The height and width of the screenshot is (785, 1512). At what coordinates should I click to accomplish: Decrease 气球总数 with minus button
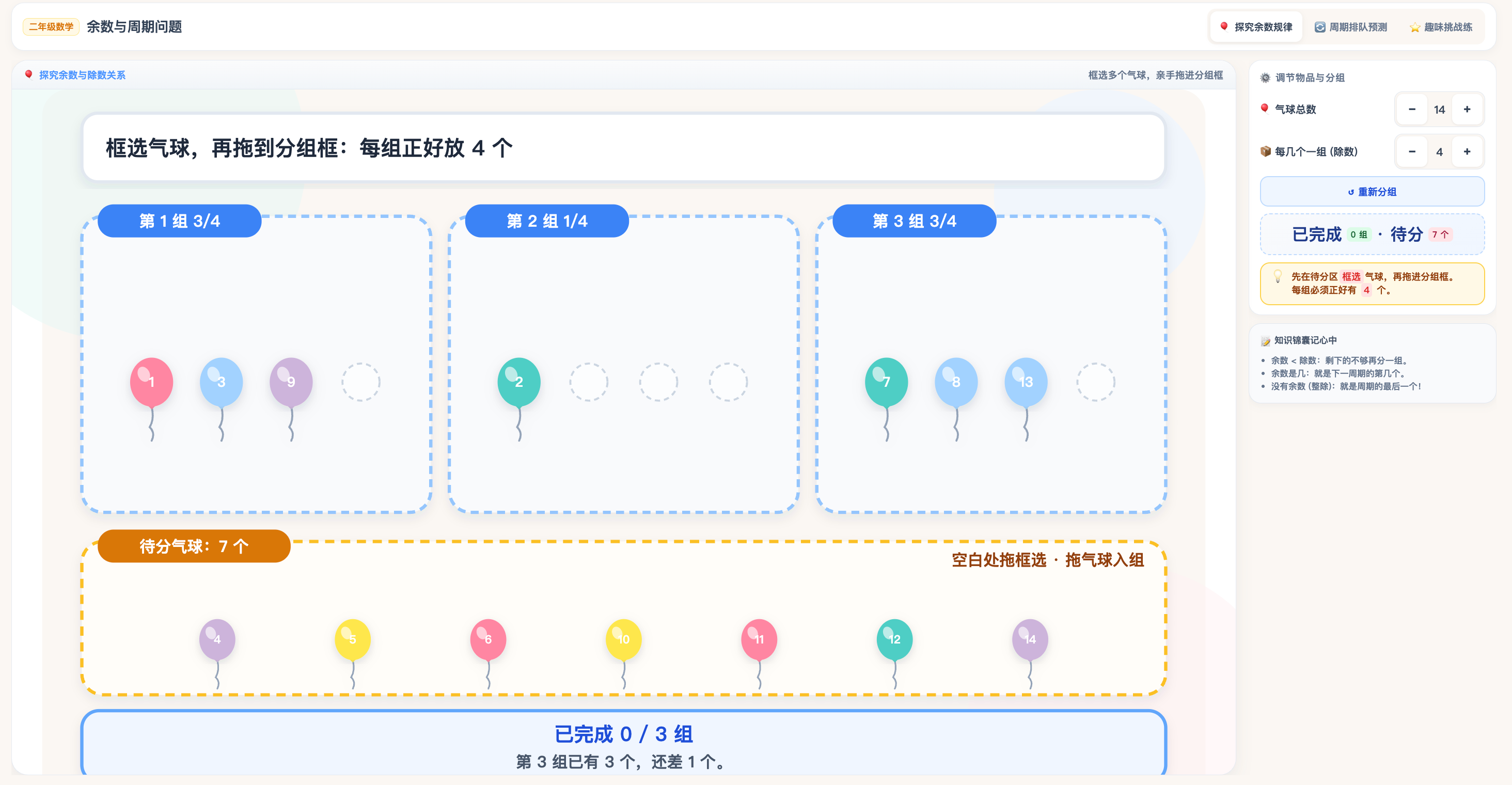pyautogui.click(x=1412, y=109)
